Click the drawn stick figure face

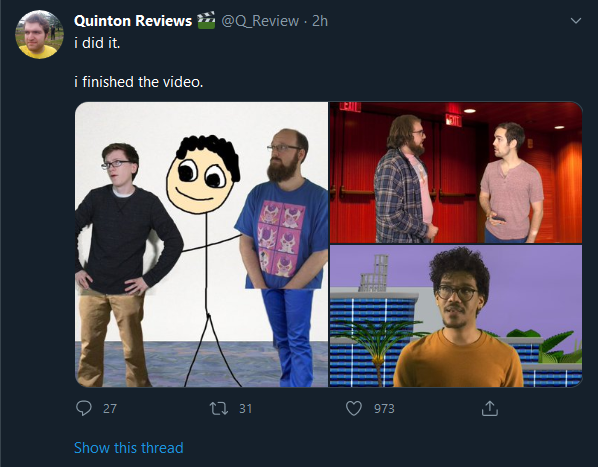(x=203, y=175)
